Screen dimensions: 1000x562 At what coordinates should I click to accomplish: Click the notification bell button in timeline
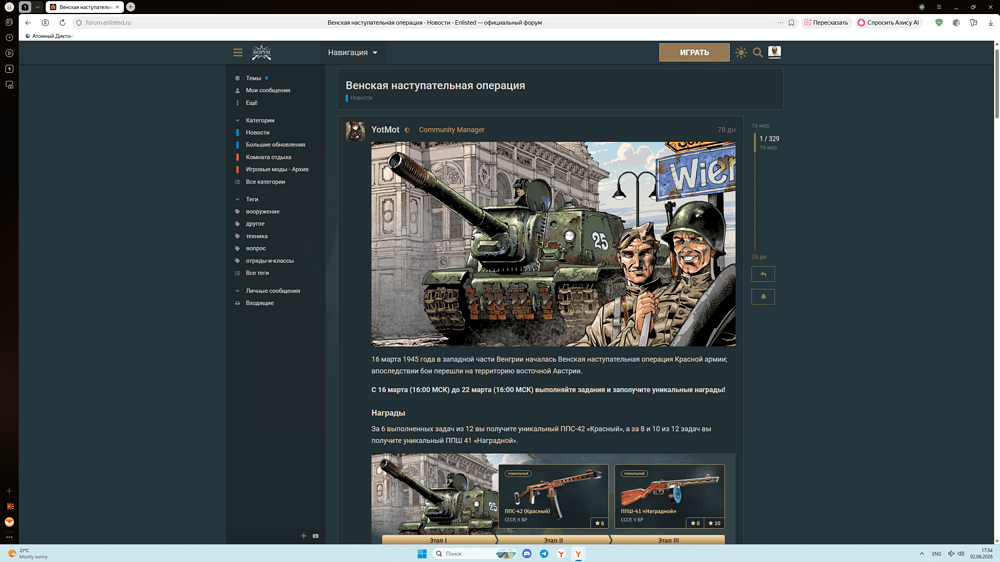[x=763, y=297]
